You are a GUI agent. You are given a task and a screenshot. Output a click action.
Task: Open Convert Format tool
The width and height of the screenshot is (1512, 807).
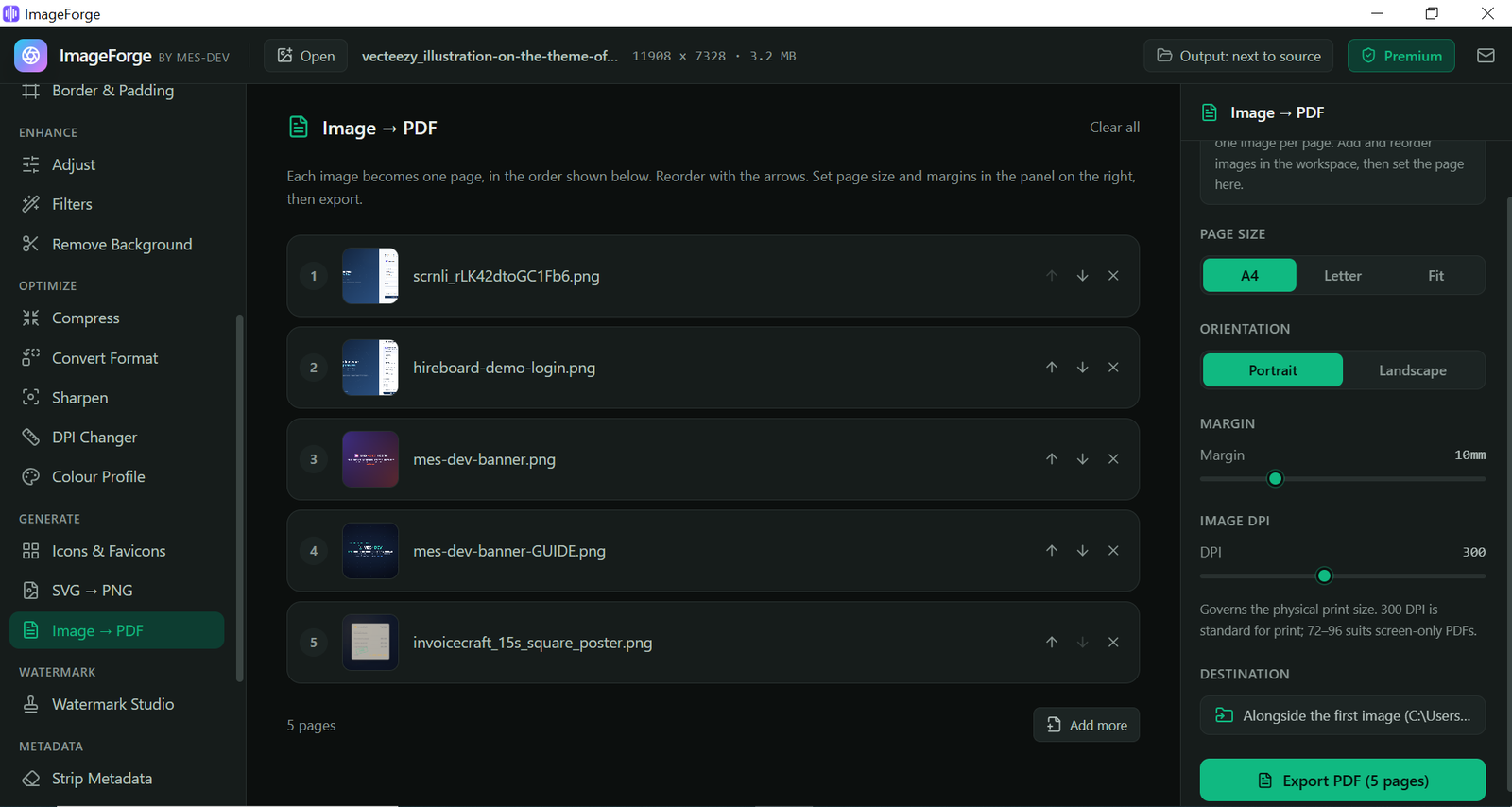pyautogui.click(x=116, y=358)
